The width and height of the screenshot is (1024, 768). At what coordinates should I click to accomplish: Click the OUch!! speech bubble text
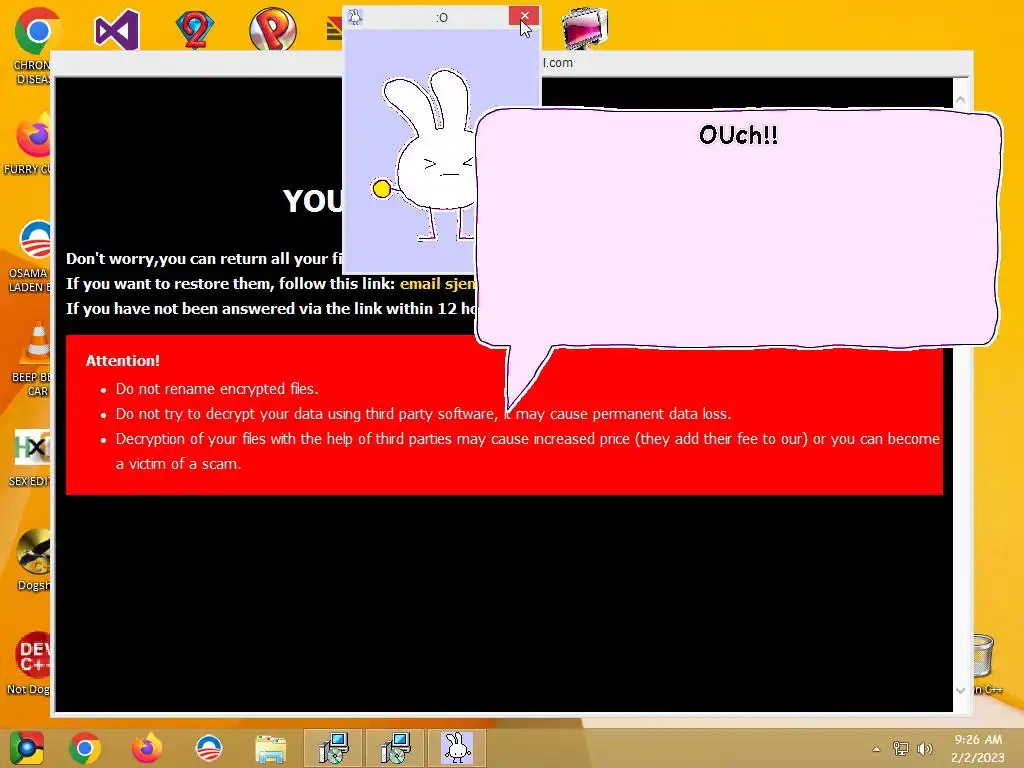[x=738, y=135]
